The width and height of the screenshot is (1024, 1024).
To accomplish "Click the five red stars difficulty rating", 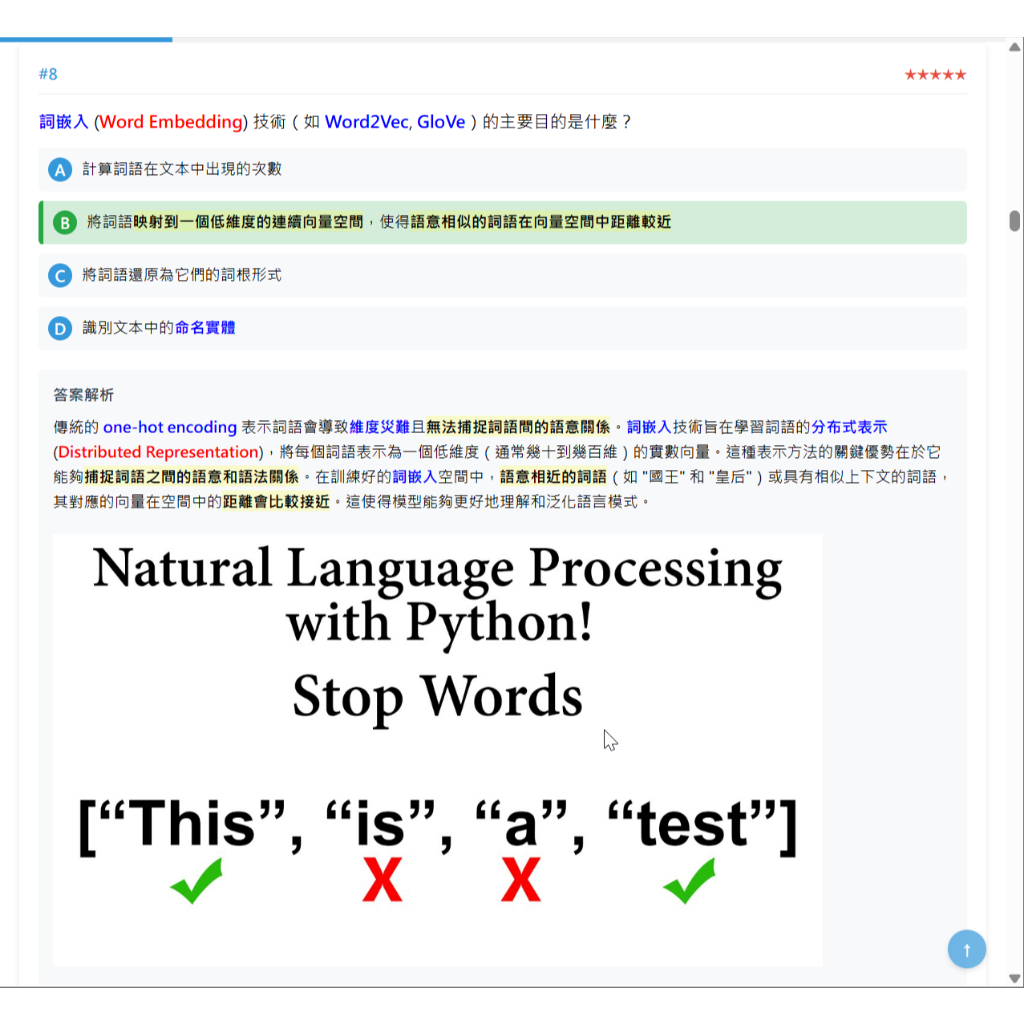I will pyautogui.click(x=934, y=75).
